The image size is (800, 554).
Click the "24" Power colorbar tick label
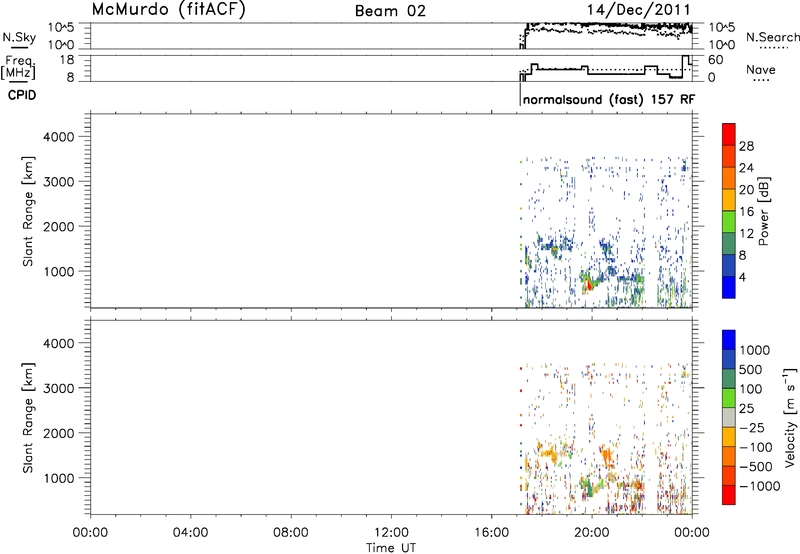[x=746, y=168]
